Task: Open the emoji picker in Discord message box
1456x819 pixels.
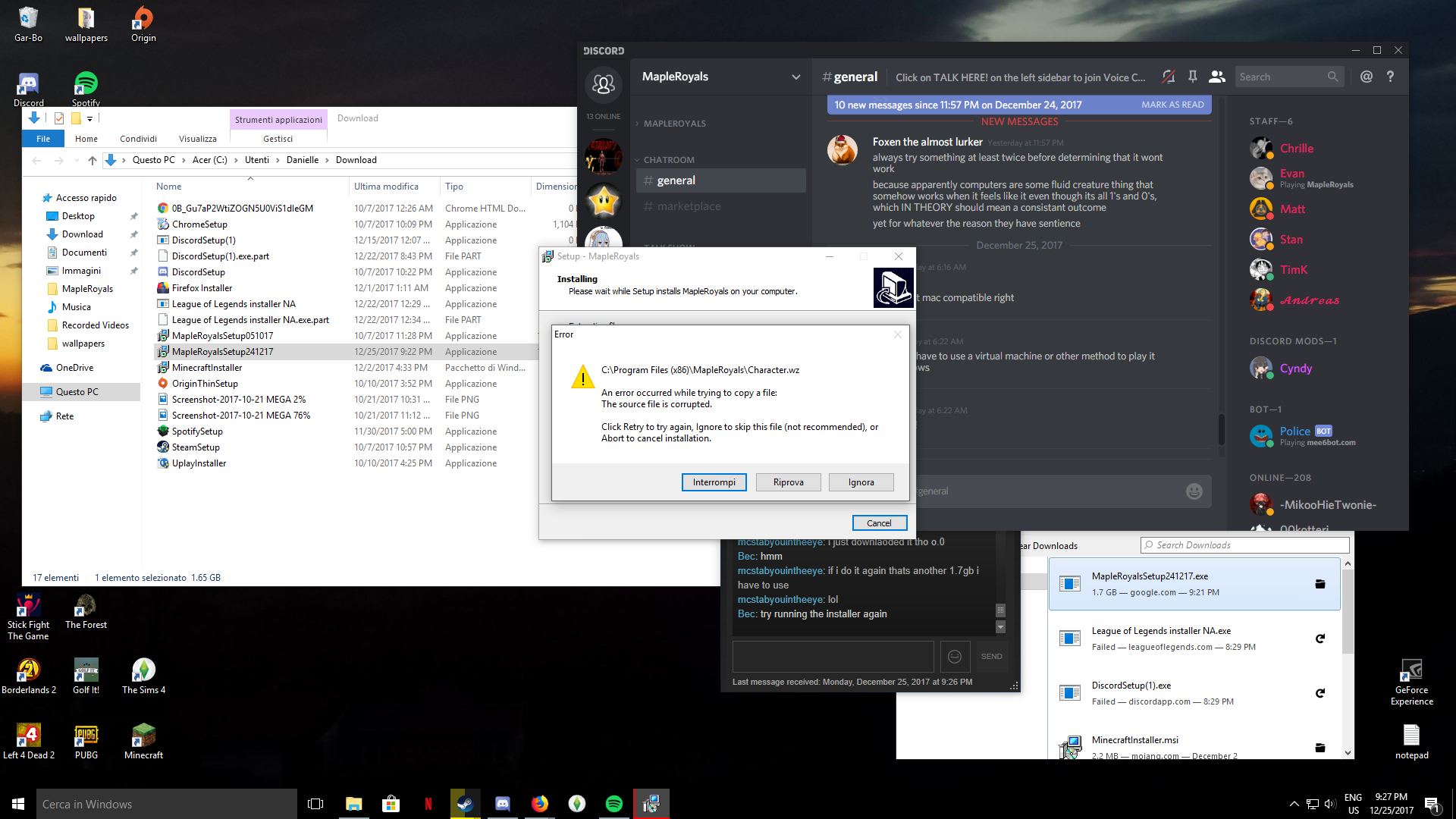Action: [1194, 491]
